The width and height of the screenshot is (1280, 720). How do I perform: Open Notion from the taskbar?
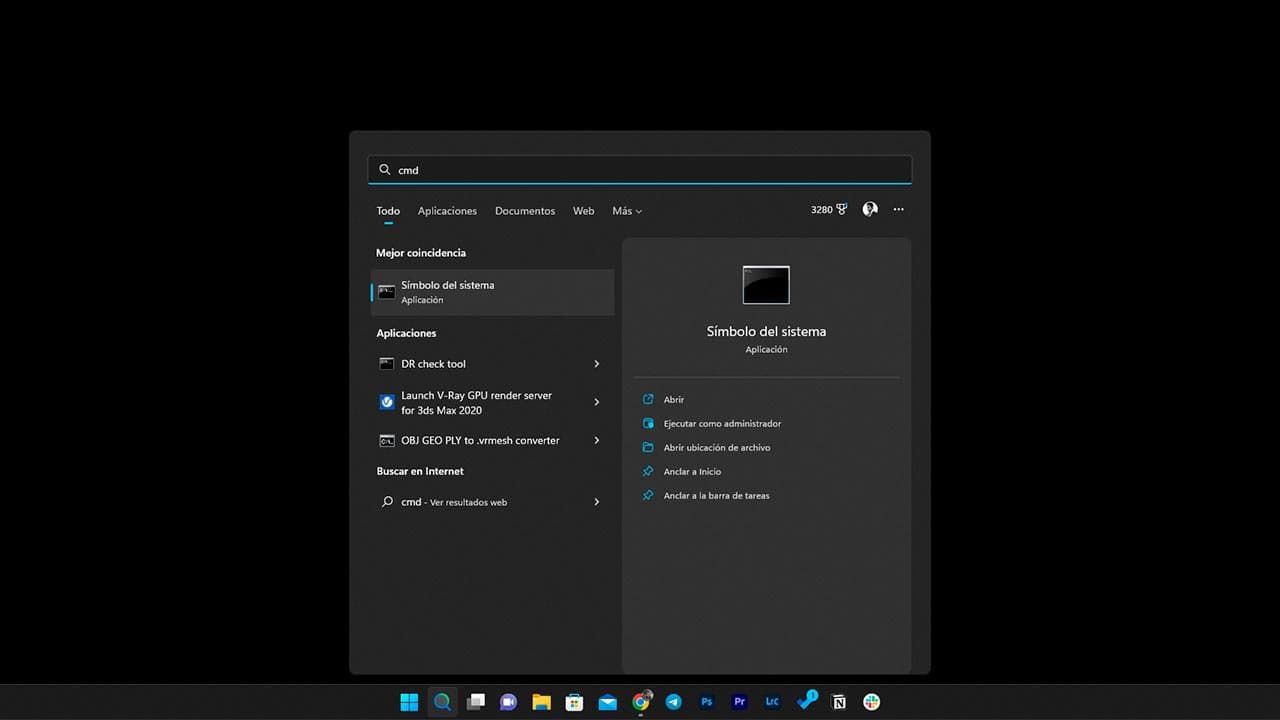click(x=839, y=702)
